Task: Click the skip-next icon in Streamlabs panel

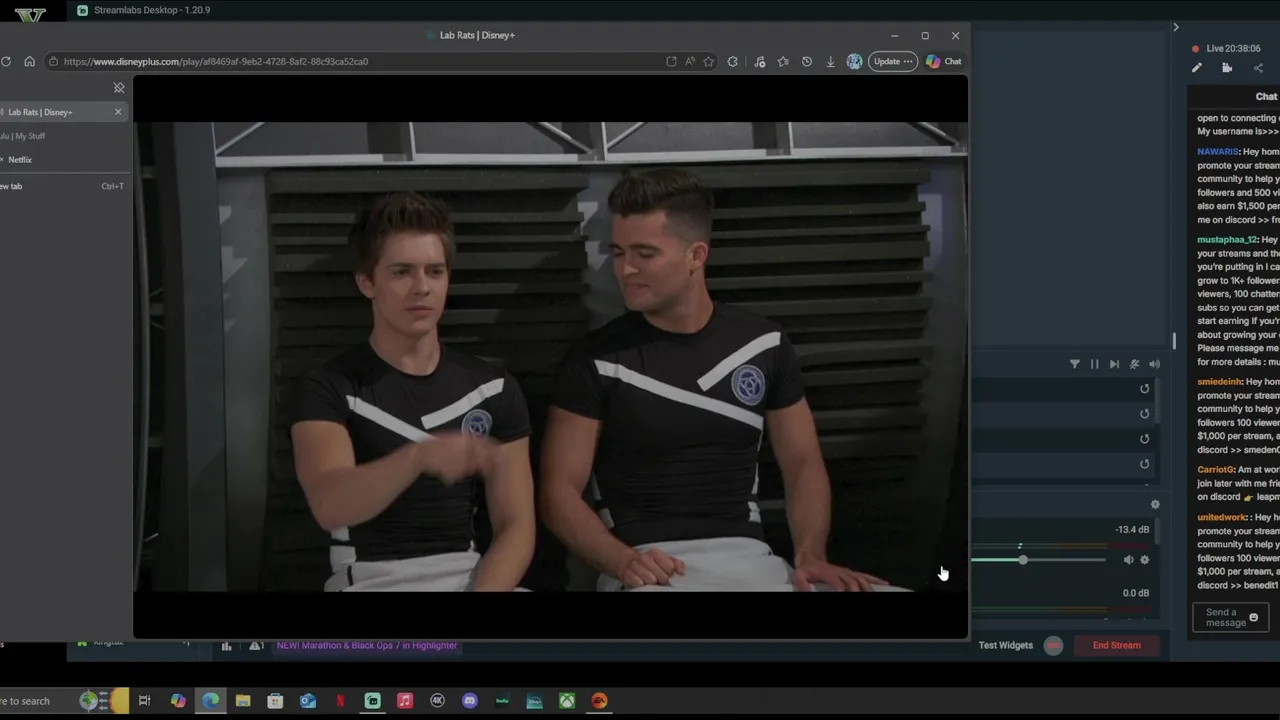Action: [1114, 364]
